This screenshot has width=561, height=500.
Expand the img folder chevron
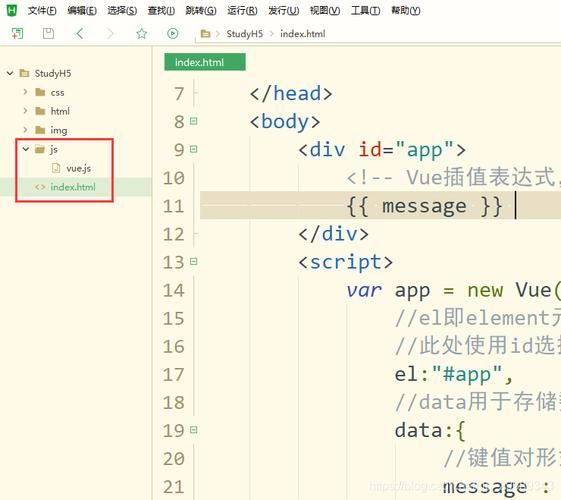click(x=25, y=129)
